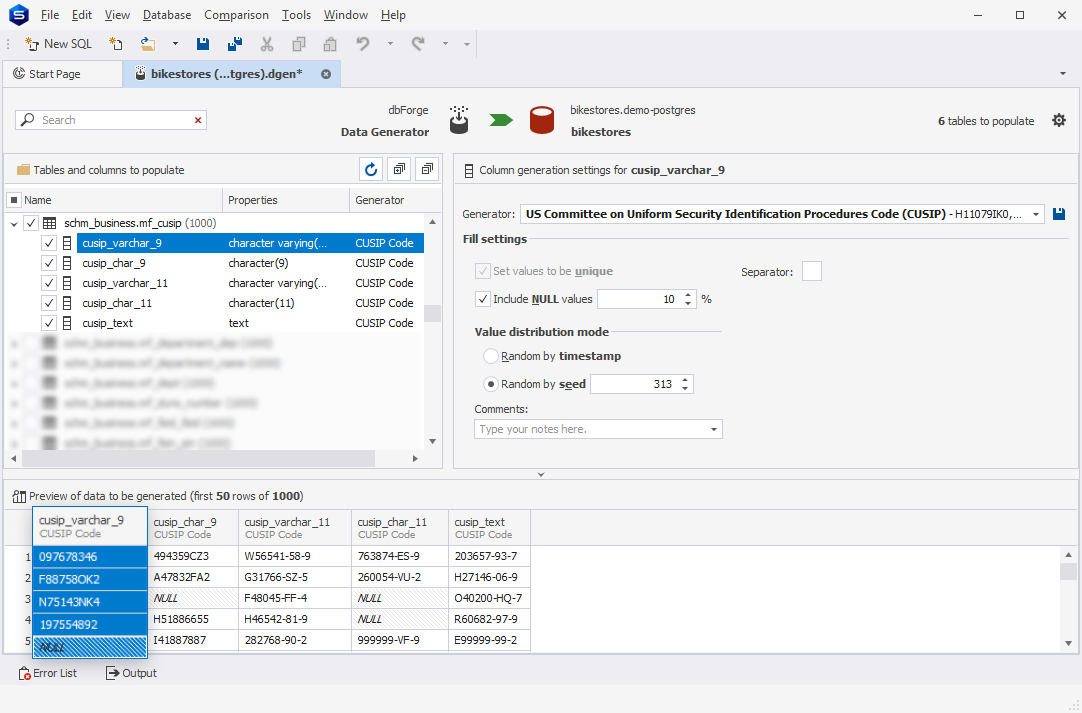The width and height of the screenshot is (1082, 713).
Task: Click the table icon for schm_business.mf_cusip
Action: (50, 223)
